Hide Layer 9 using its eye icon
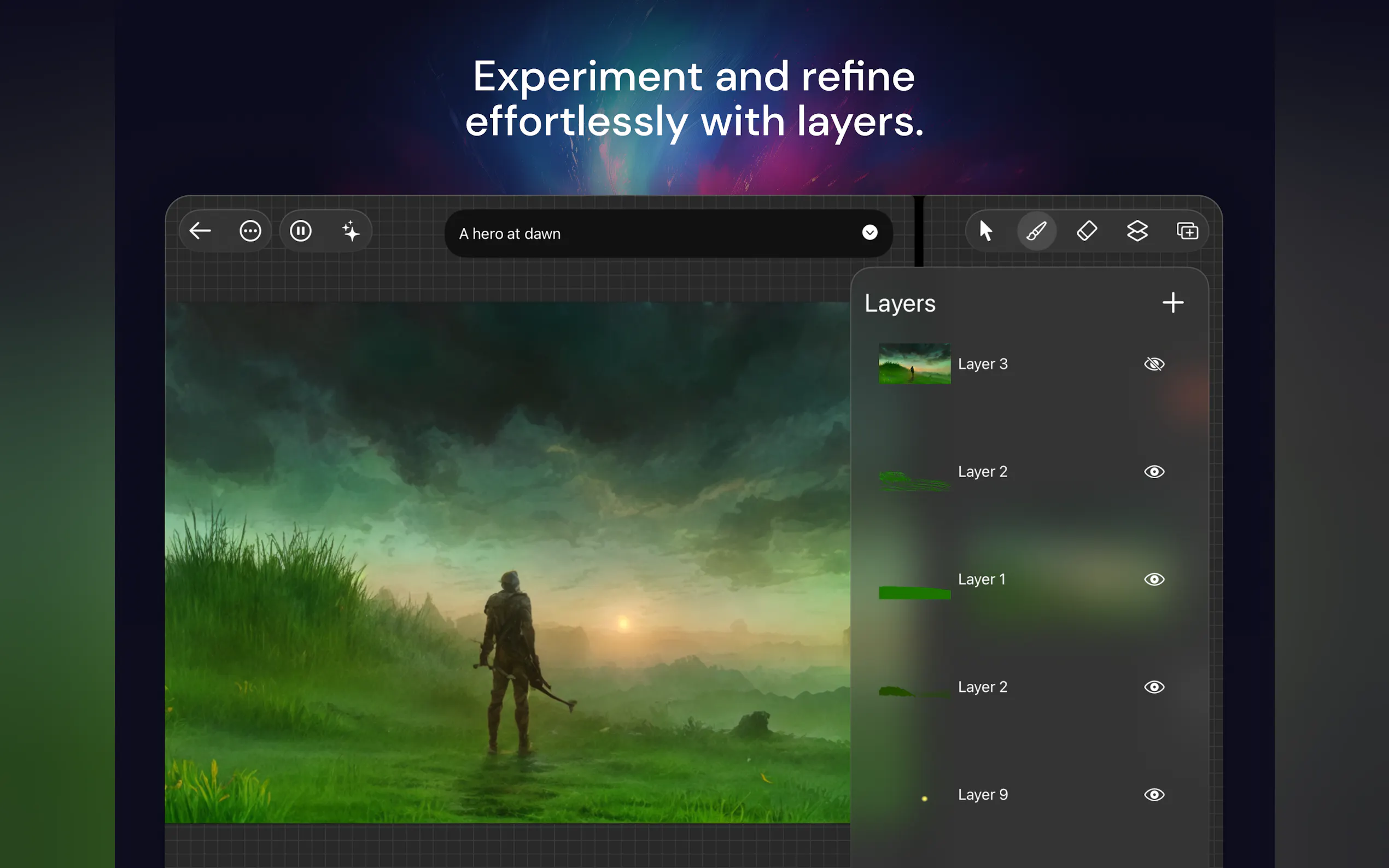This screenshot has width=1389, height=868. [x=1153, y=795]
